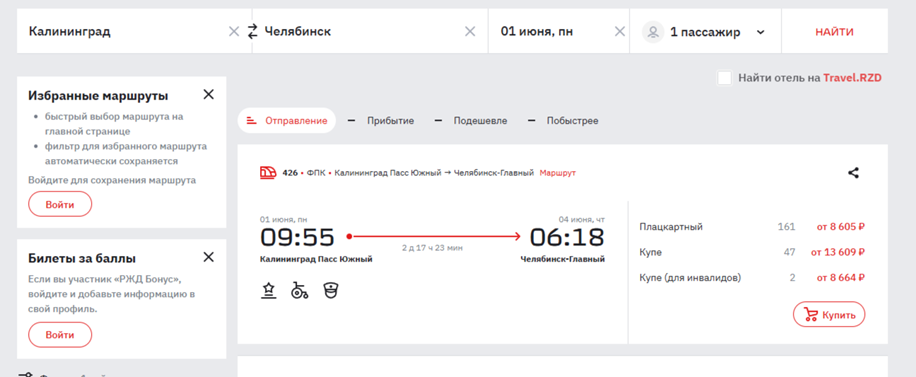Click arrival time 06:18
Screen dimensions: 916x377
coord(567,237)
